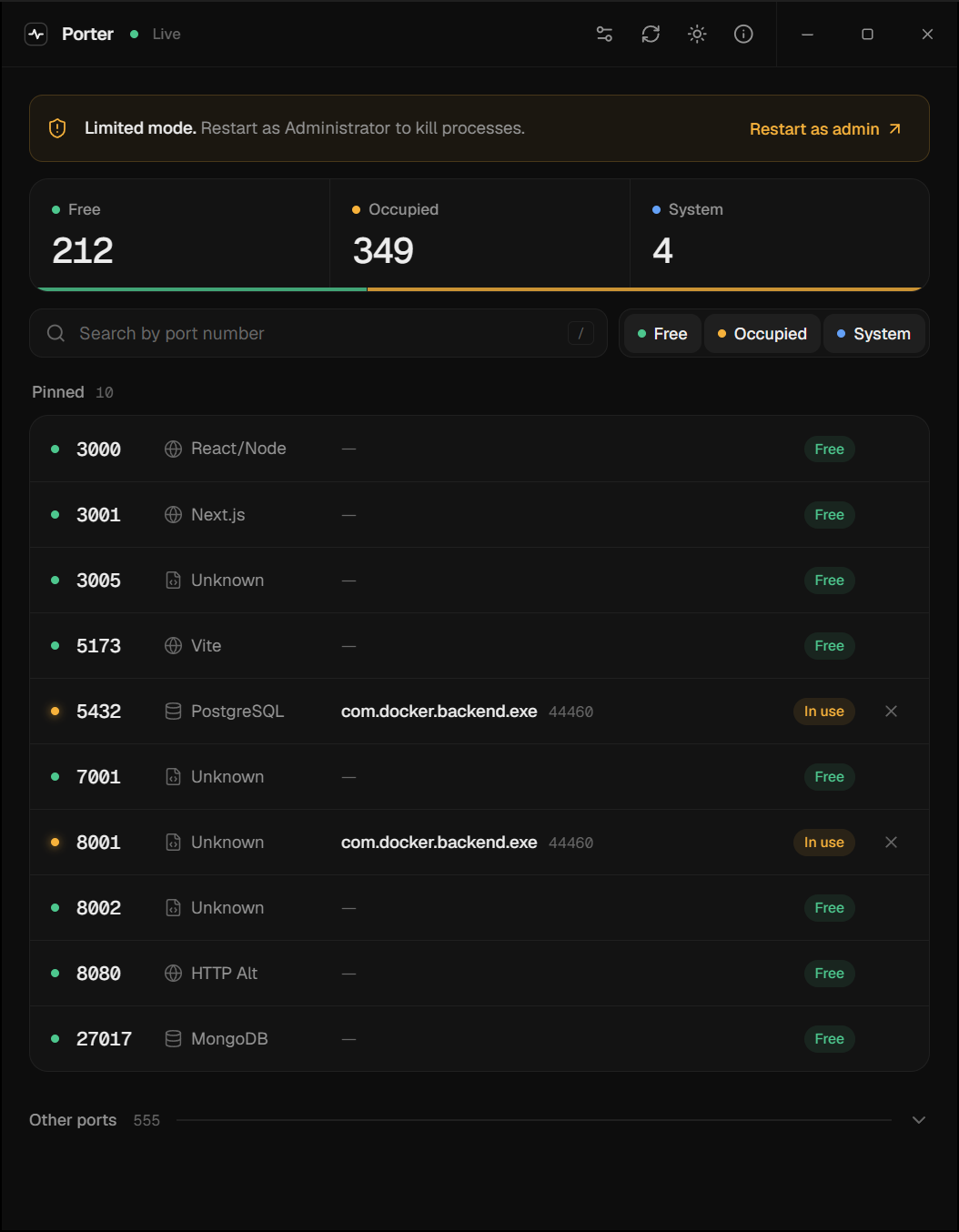Click the System 4 stat card

point(780,234)
